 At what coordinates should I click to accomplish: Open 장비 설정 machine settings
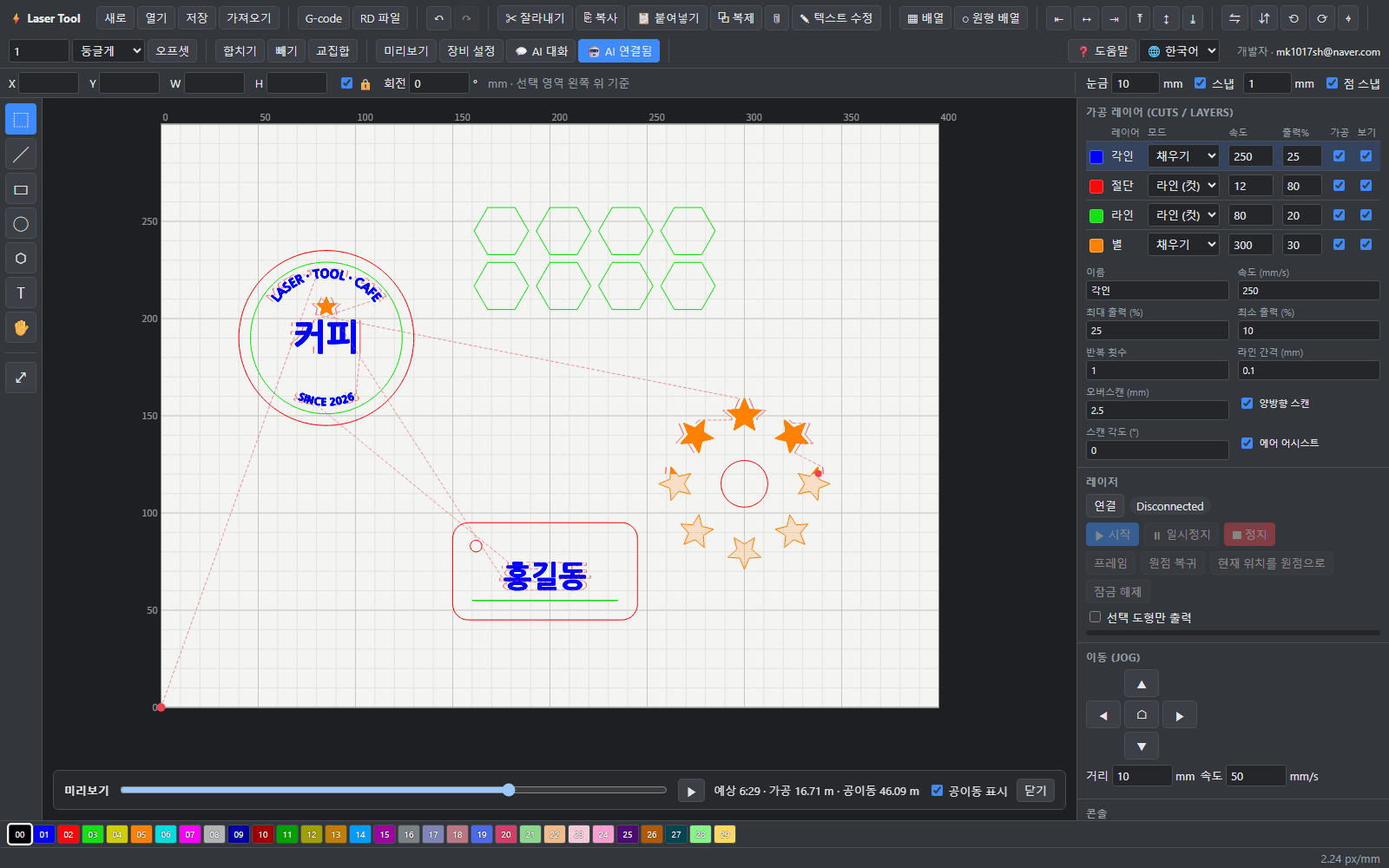point(471,51)
